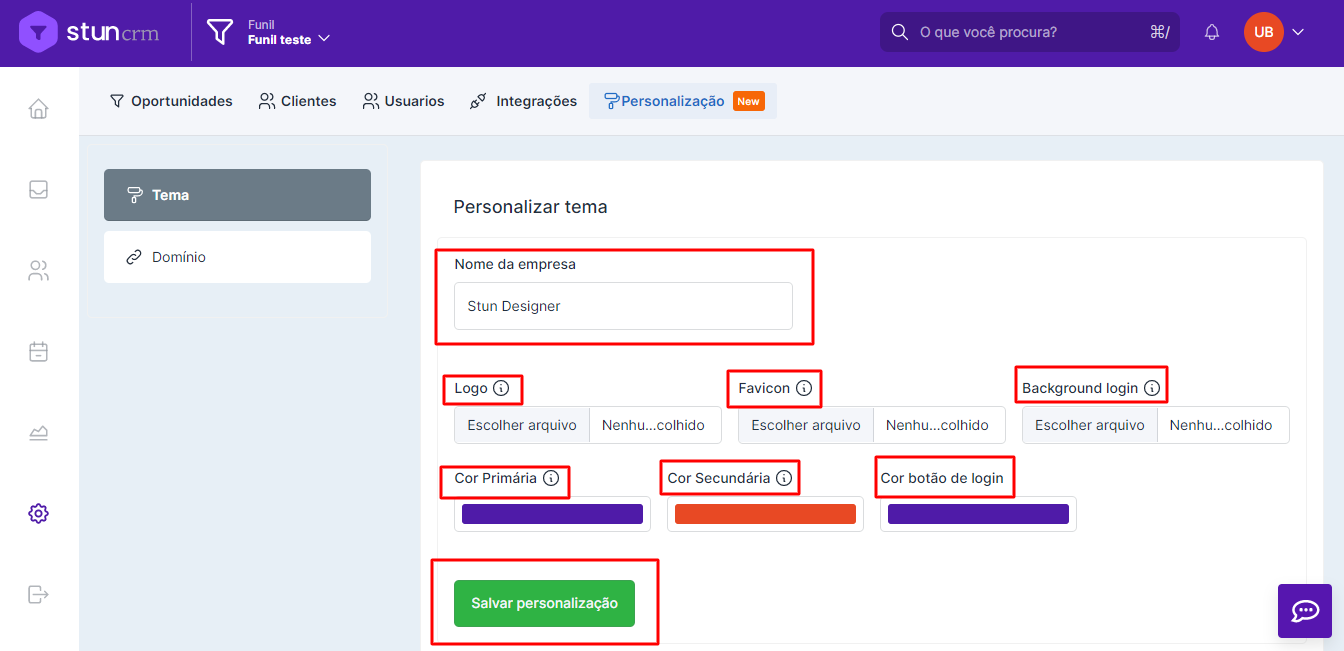Click Salvar personalização button
This screenshot has height=651, width=1344.
[544, 603]
